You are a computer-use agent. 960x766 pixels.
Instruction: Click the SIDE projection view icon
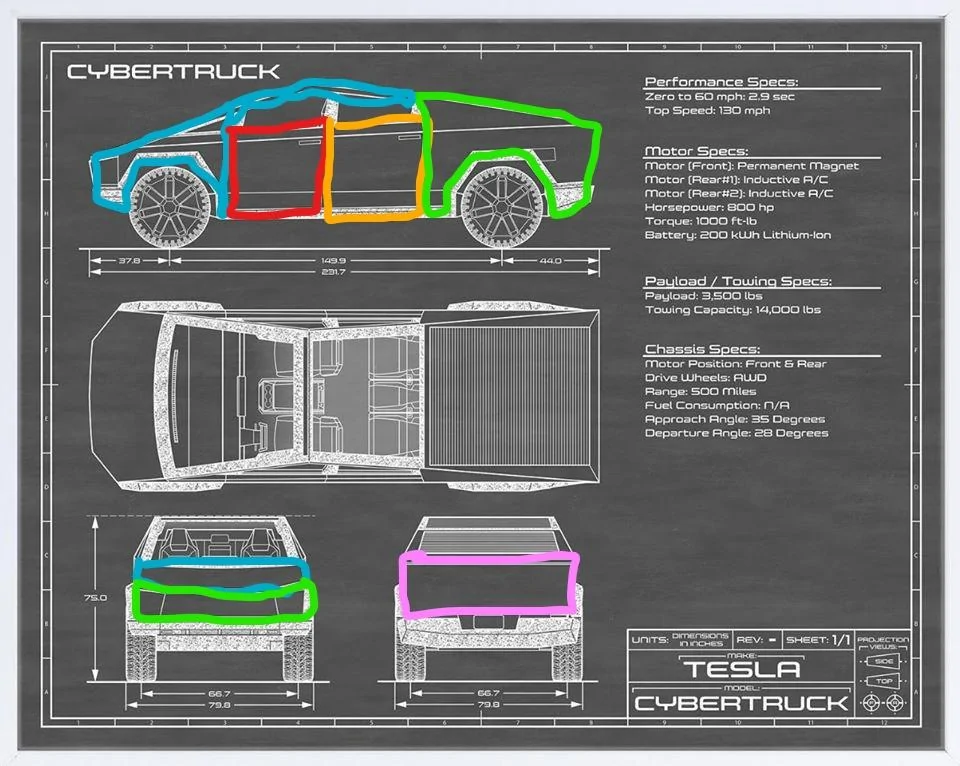[883, 661]
